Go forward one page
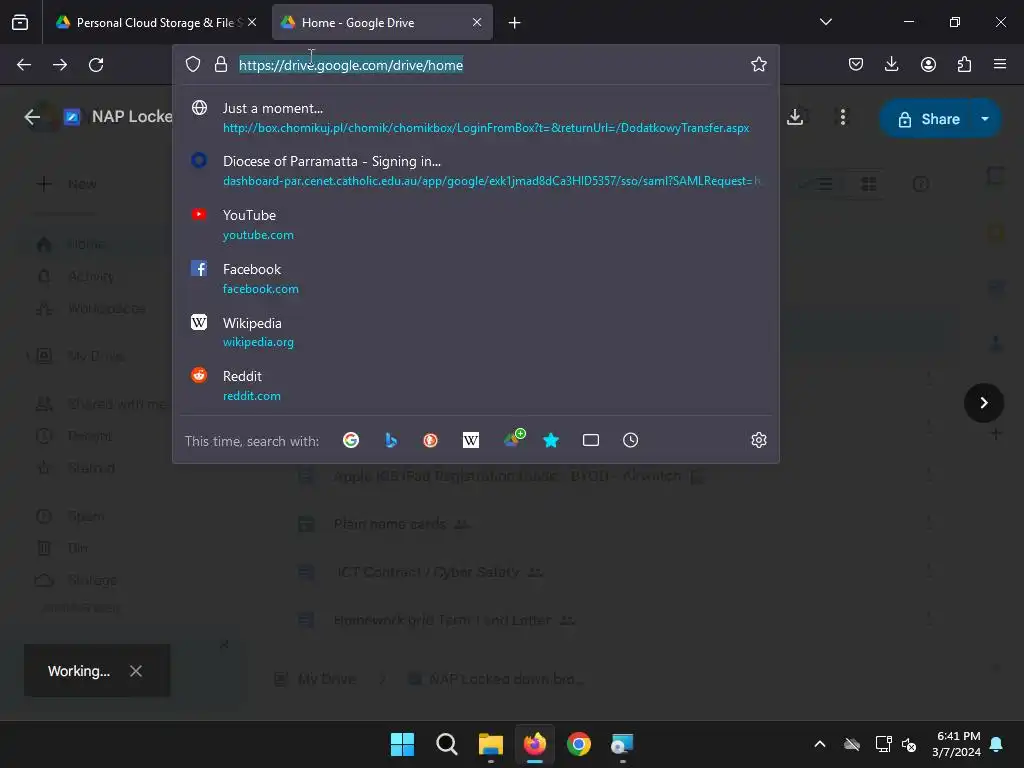 click(60, 65)
